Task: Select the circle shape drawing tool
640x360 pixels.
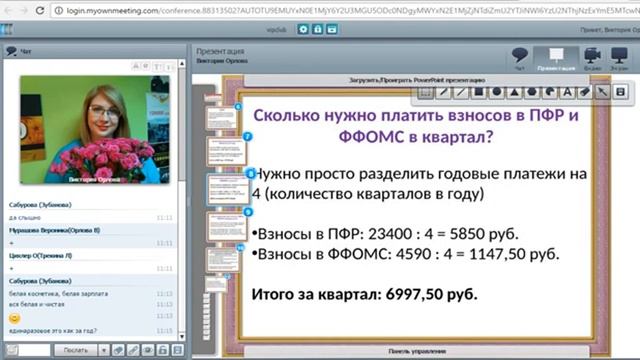Action: [497, 92]
